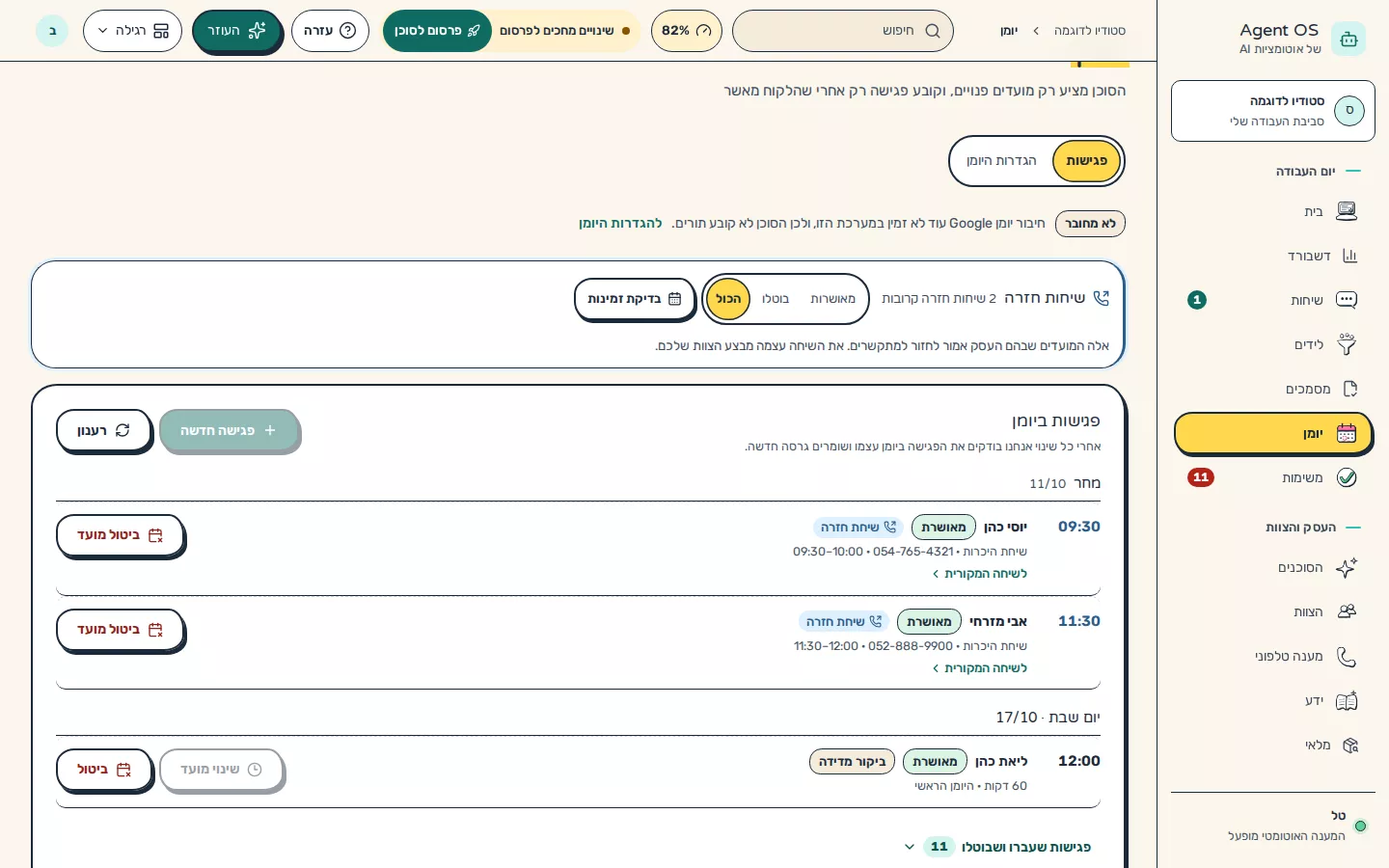
Task: Open the מענה טלפוני phone icon
Action: pyautogui.click(x=1347, y=656)
